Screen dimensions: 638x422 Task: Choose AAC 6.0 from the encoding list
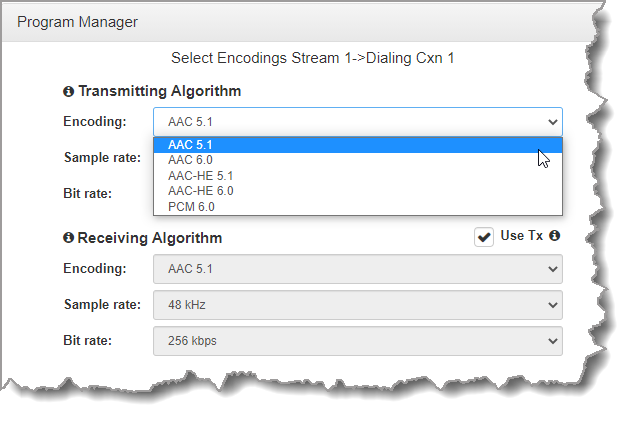tap(190, 160)
